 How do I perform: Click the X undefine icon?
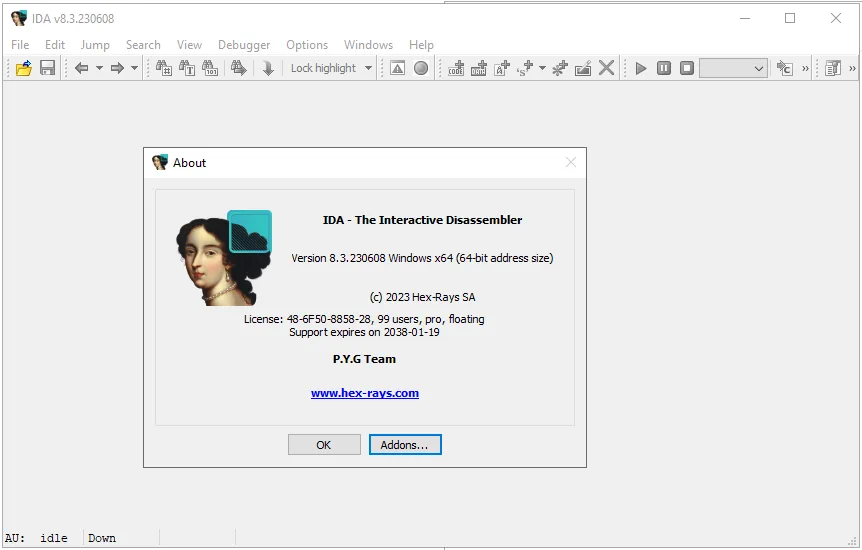pos(606,68)
